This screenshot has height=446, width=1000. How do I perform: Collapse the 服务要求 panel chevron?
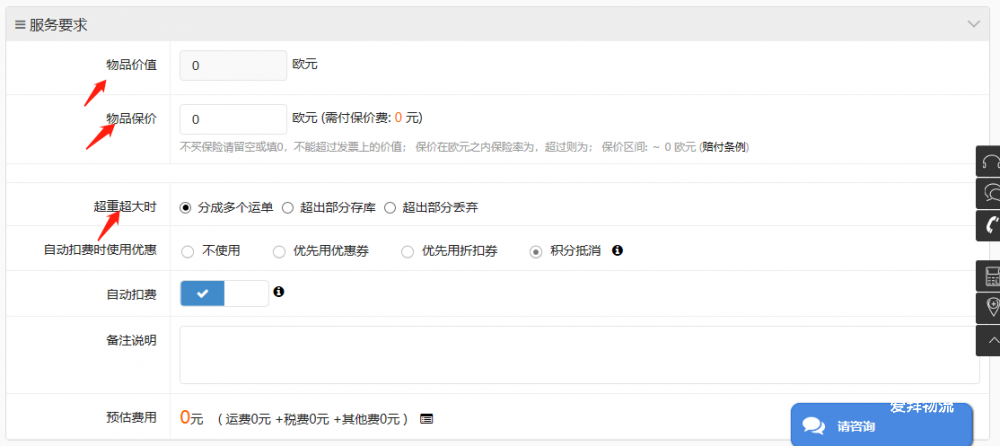[x=973, y=24]
